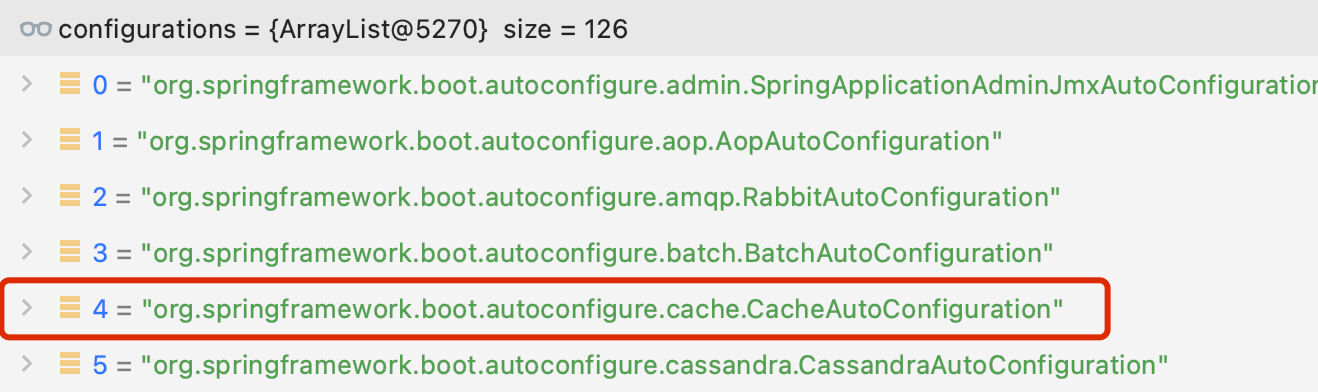Image resolution: width=1318 pixels, height=392 pixels.
Task: Expand element 5 CassandraAutoConfiguration node
Action: (28, 364)
